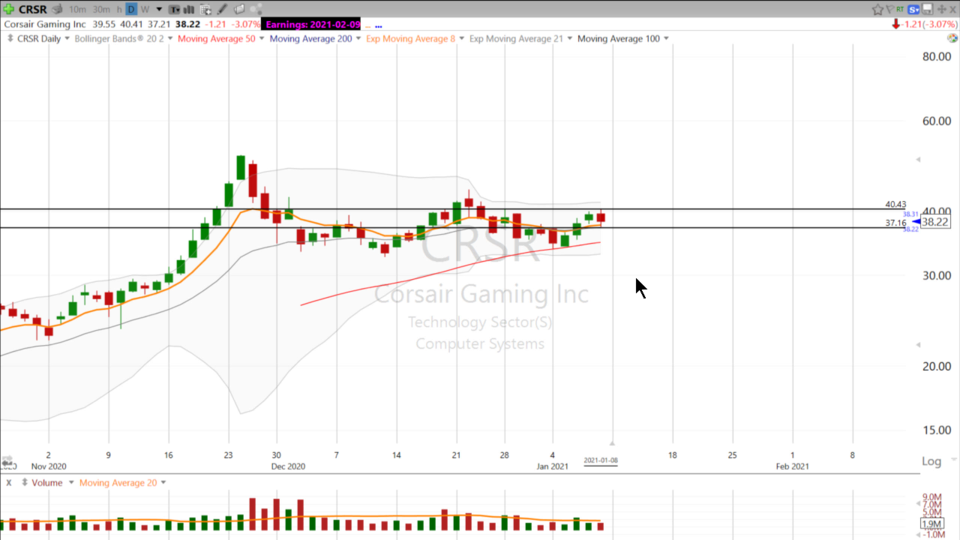The image size is (960, 540).
Task: Click the blue dots after earnings label
Action: 378,26
